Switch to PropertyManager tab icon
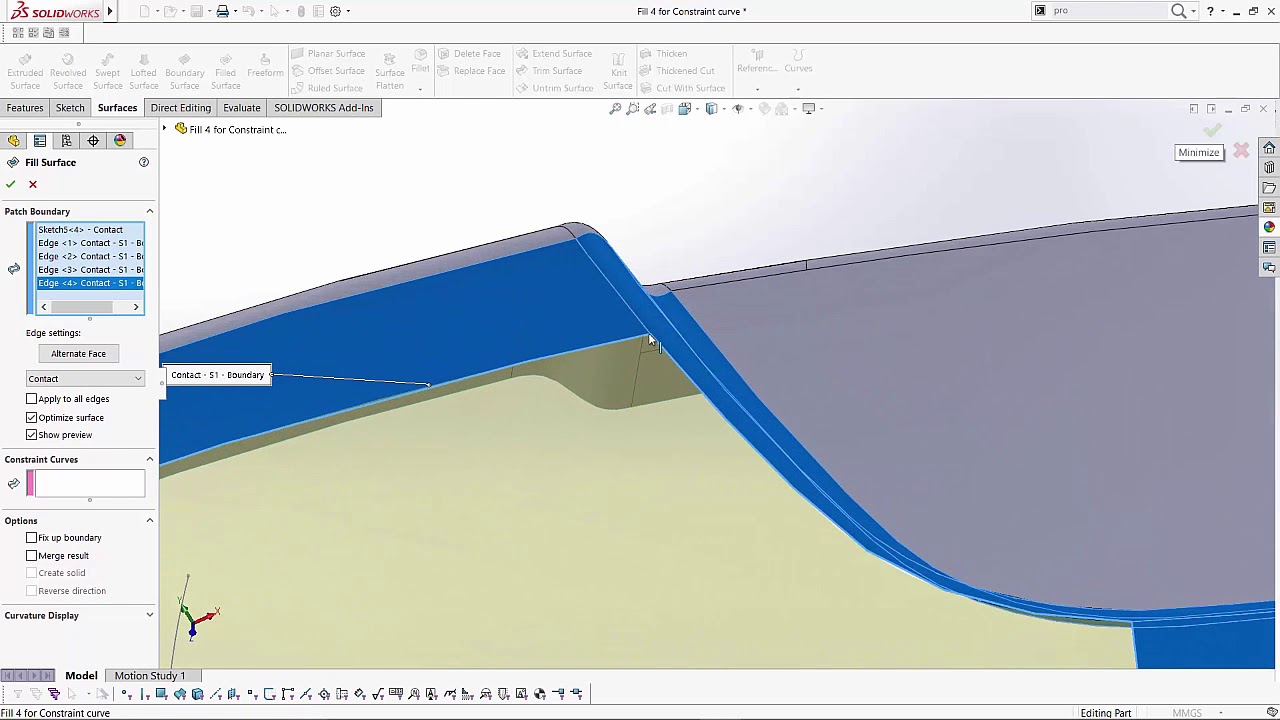This screenshot has height=720, width=1280. [40, 141]
